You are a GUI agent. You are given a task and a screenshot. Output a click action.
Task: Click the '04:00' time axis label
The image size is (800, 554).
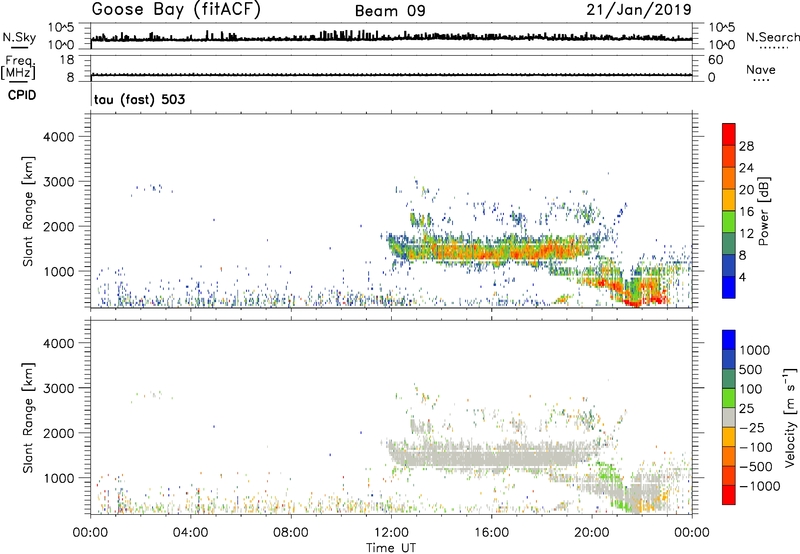pos(191,533)
